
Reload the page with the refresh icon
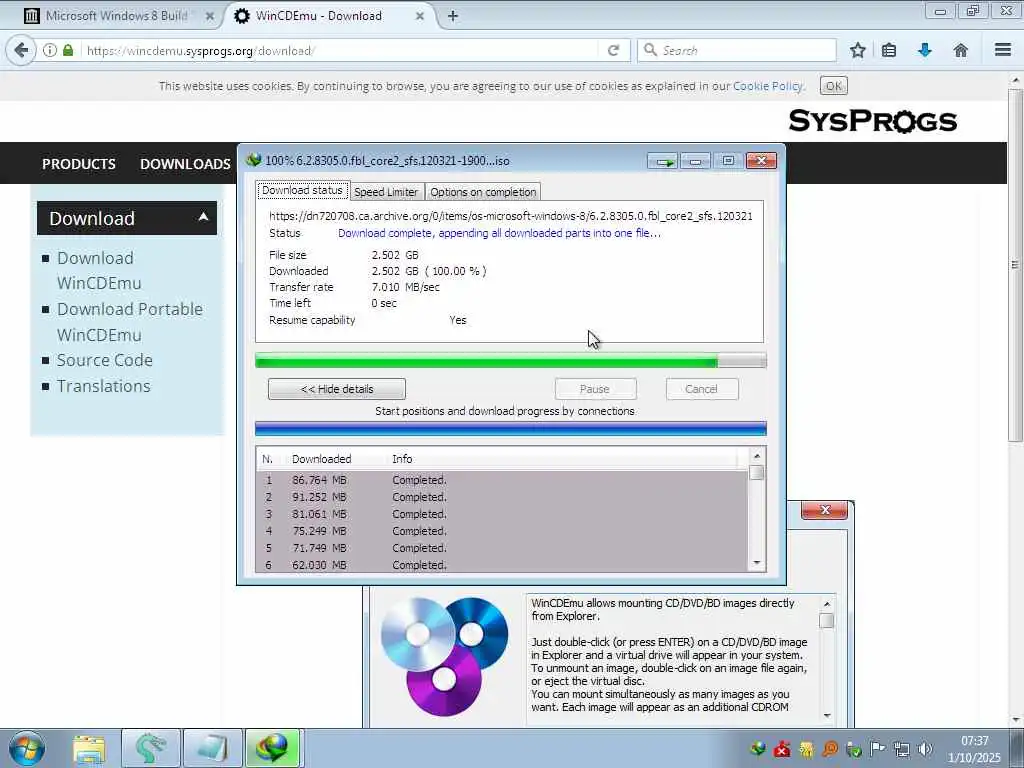point(613,50)
